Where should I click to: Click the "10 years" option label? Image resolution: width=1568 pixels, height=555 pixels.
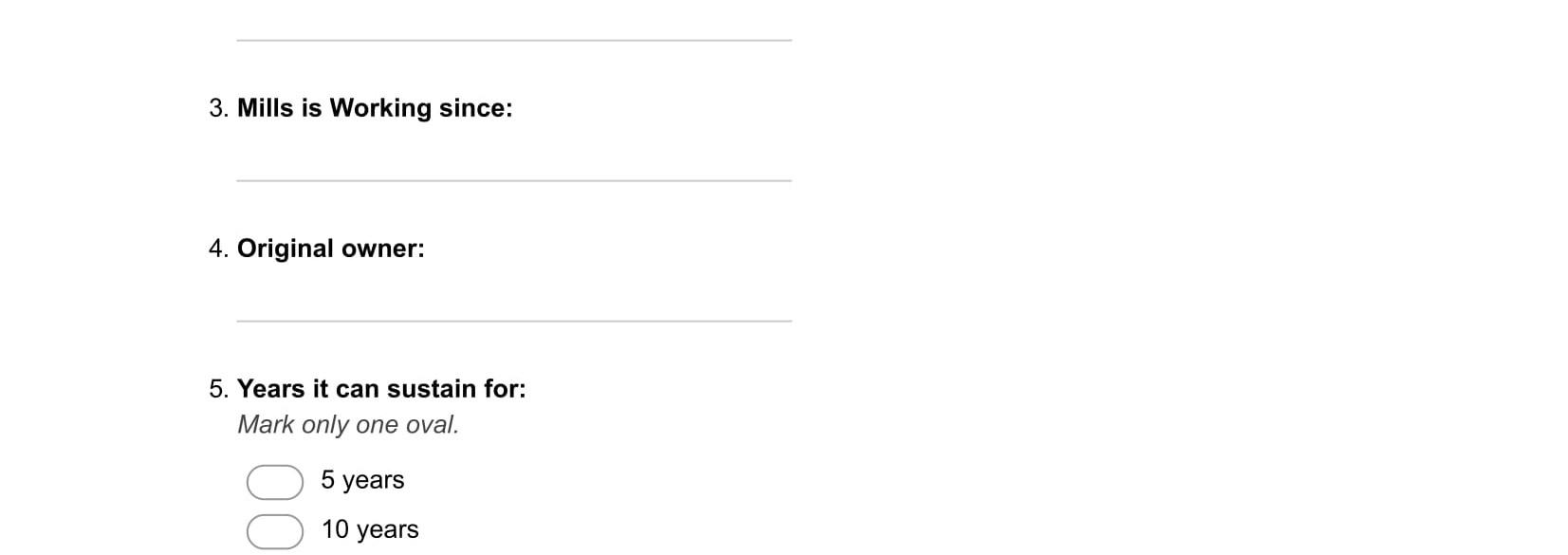point(370,529)
